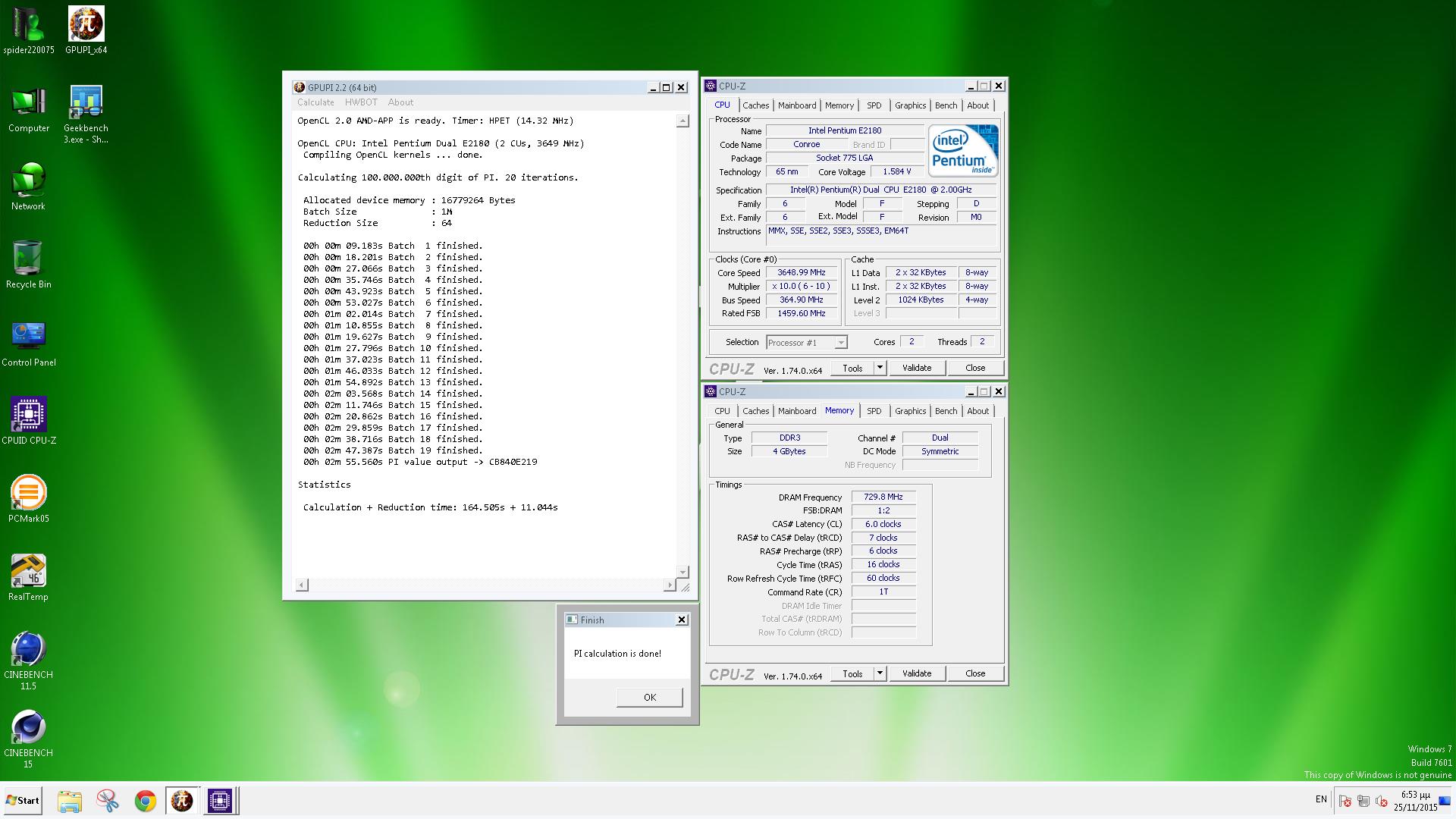The image size is (1456, 819).
Task: Launch the CPUID CPU-Z desktop shortcut
Action: pyautogui.click(x=29, y=421)
